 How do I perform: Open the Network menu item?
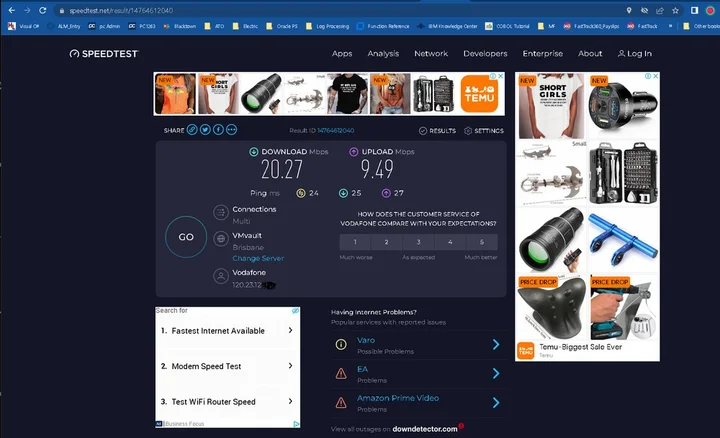click(431, 54)
